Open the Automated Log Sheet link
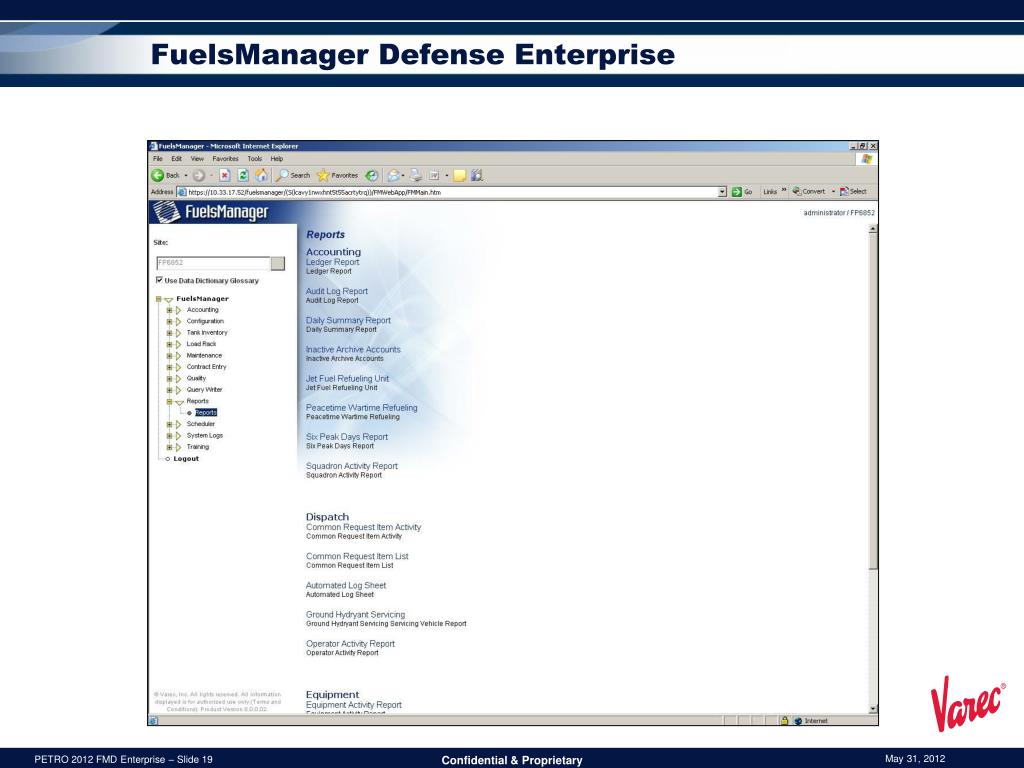This screenshot has width=1024, height=768. (x=345, y=586)
